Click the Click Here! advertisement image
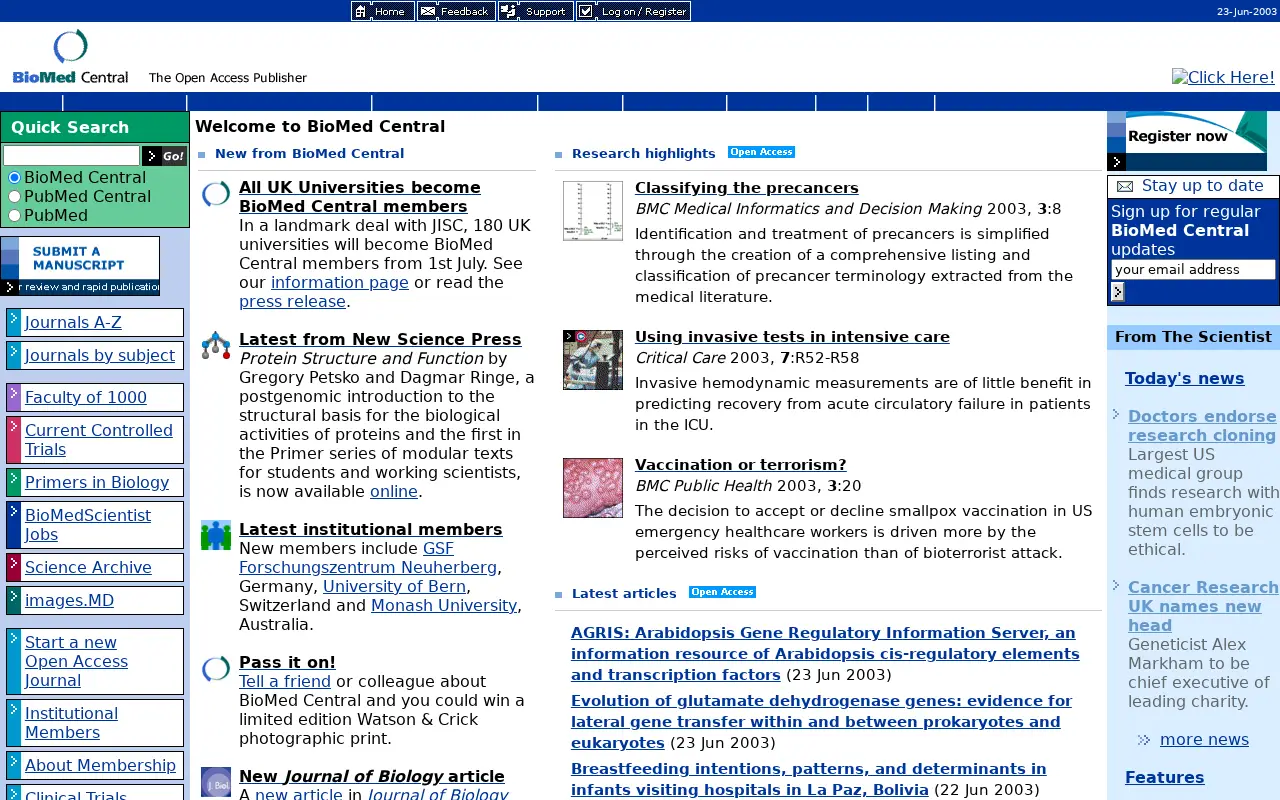The width and height of the screenshot is (1280, 800). tap(1223, 77)
